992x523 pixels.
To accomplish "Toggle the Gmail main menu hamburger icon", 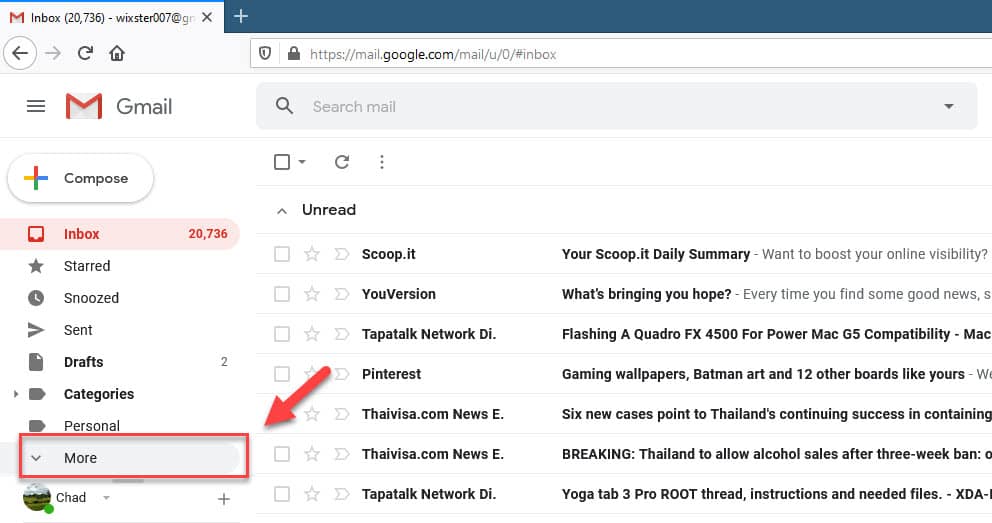I will pos(36,106).
